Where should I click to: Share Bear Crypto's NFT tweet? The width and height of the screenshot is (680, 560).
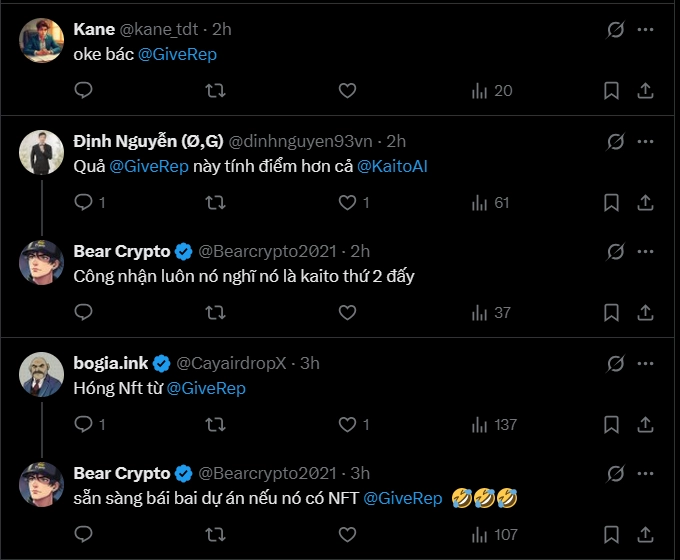pyautogui.click(x=645, y=534)
